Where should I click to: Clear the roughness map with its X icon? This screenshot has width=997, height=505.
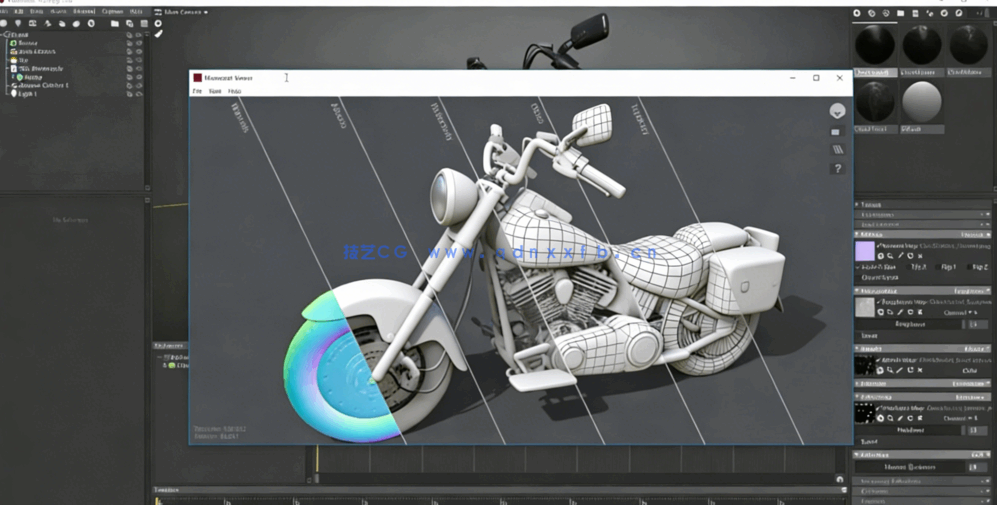920,312
